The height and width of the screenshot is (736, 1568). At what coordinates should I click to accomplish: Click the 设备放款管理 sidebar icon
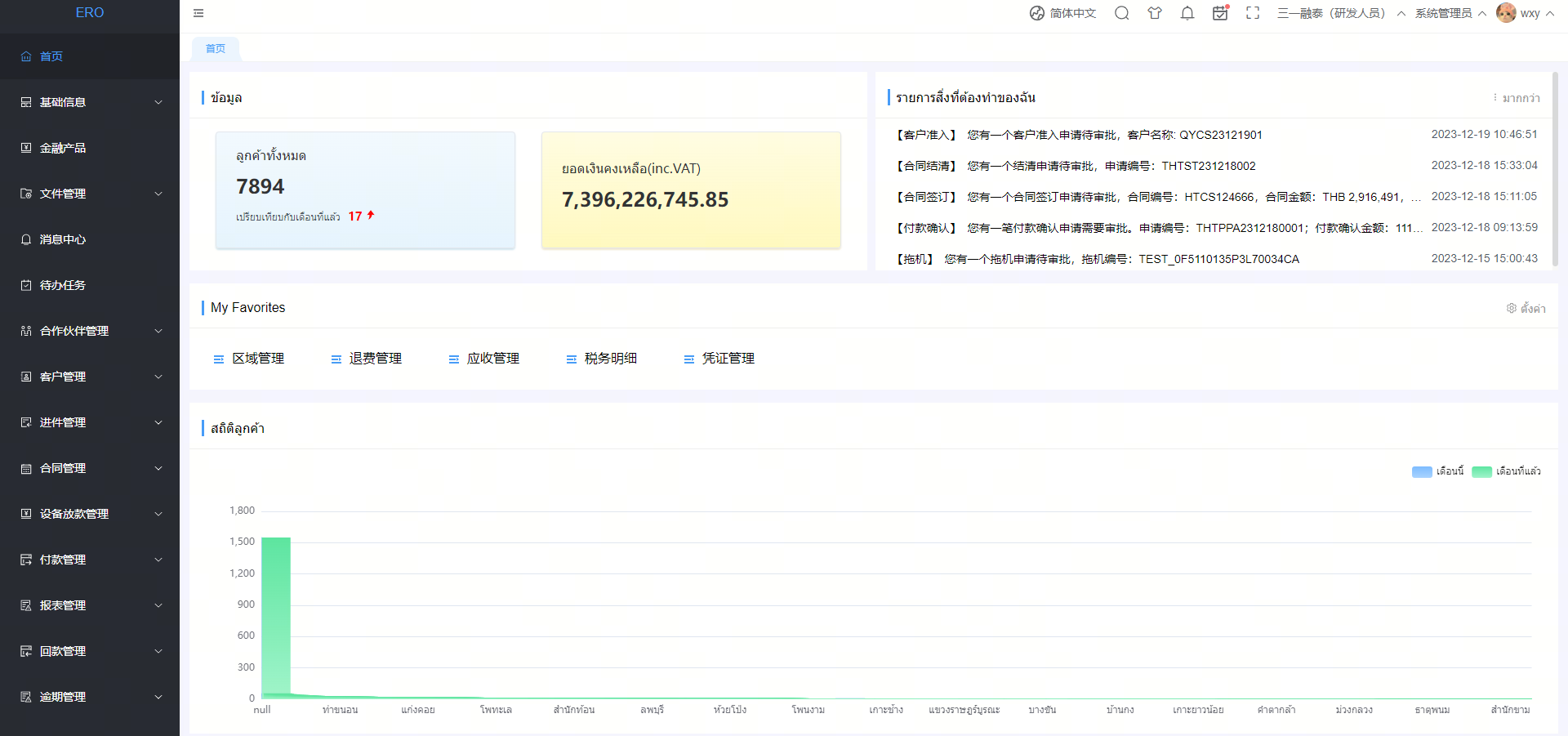coord(26,514)
